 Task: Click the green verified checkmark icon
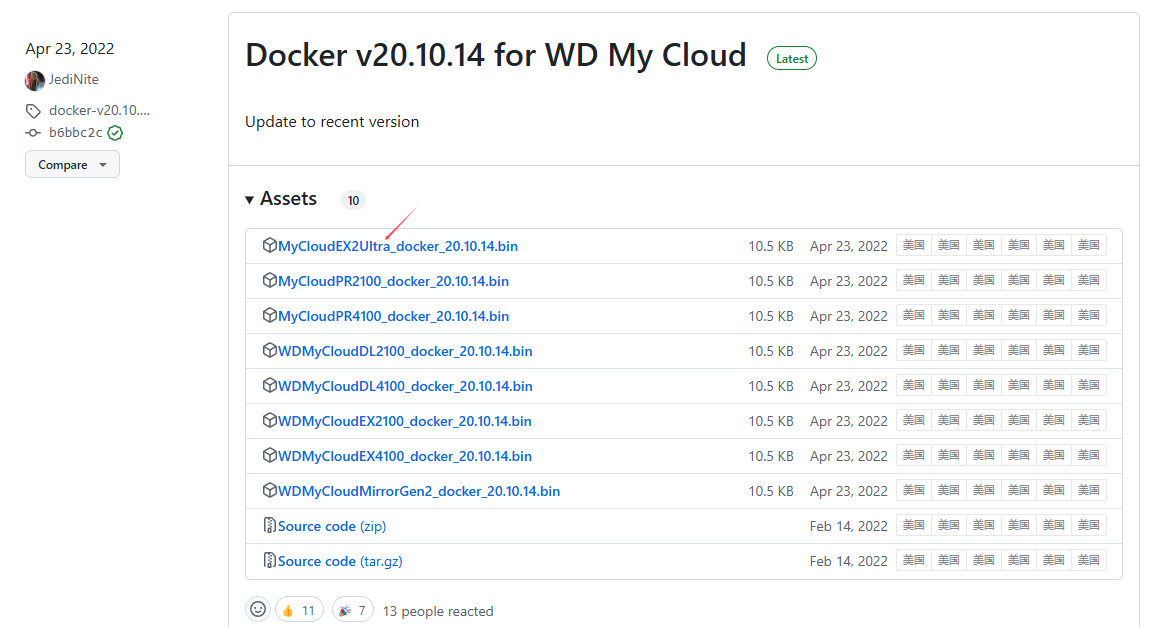point(115,133)
